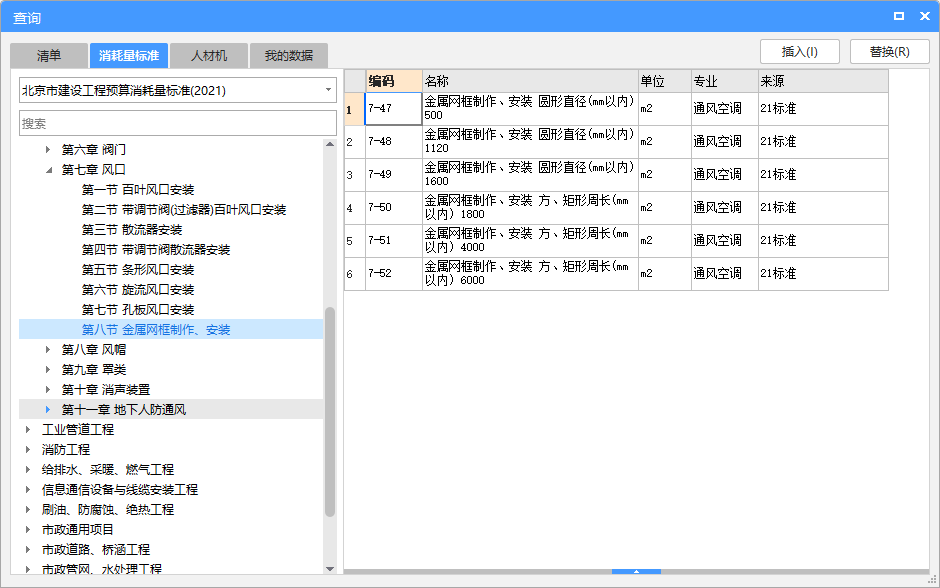
Task: Expand the 第八章 风帽 node
Action: 48,349
